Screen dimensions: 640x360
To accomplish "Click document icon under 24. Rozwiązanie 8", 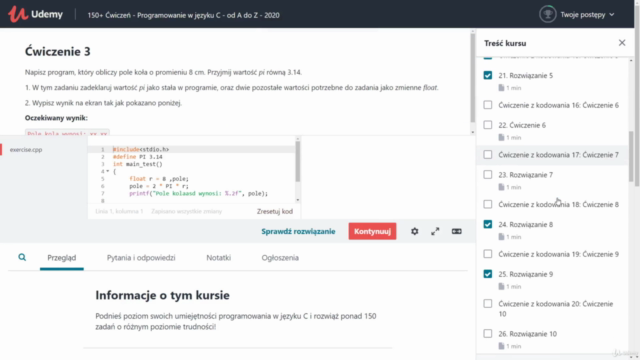I will pyautogui.click(x=501, y=237).
